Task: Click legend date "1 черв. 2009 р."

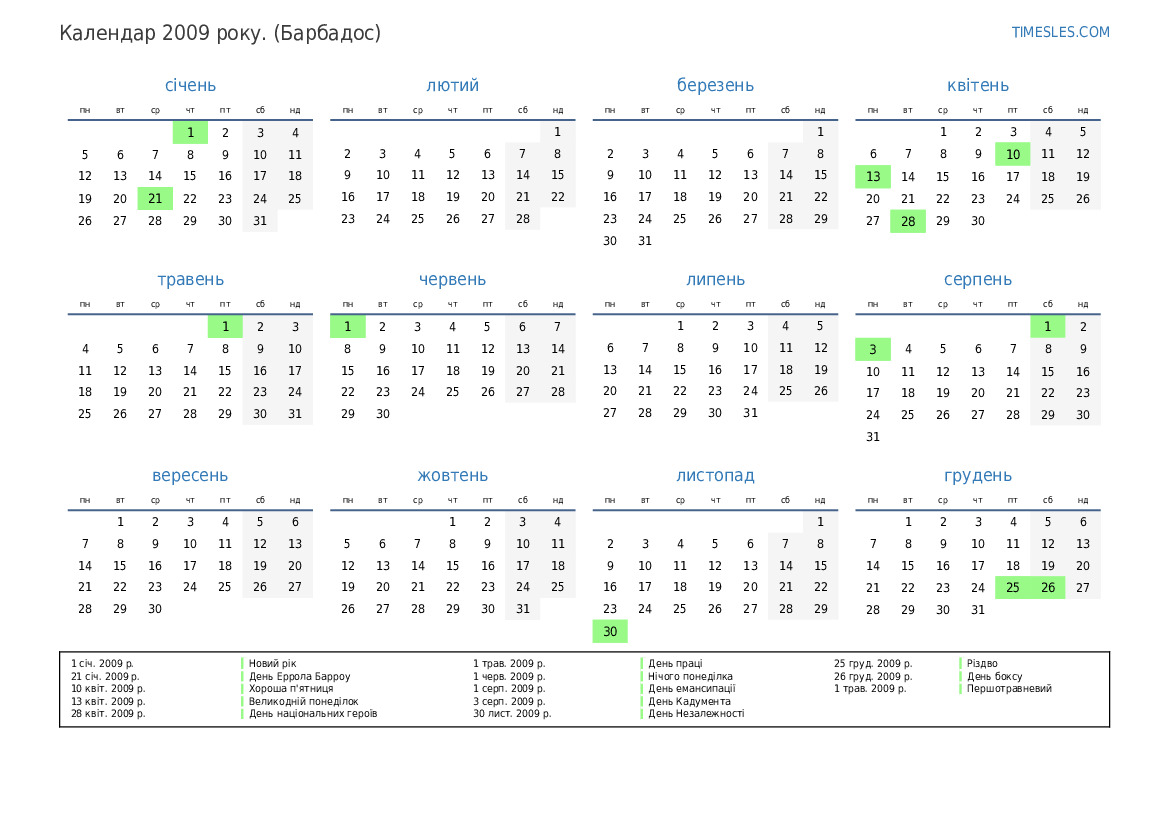Action: [x=509, y=676]
